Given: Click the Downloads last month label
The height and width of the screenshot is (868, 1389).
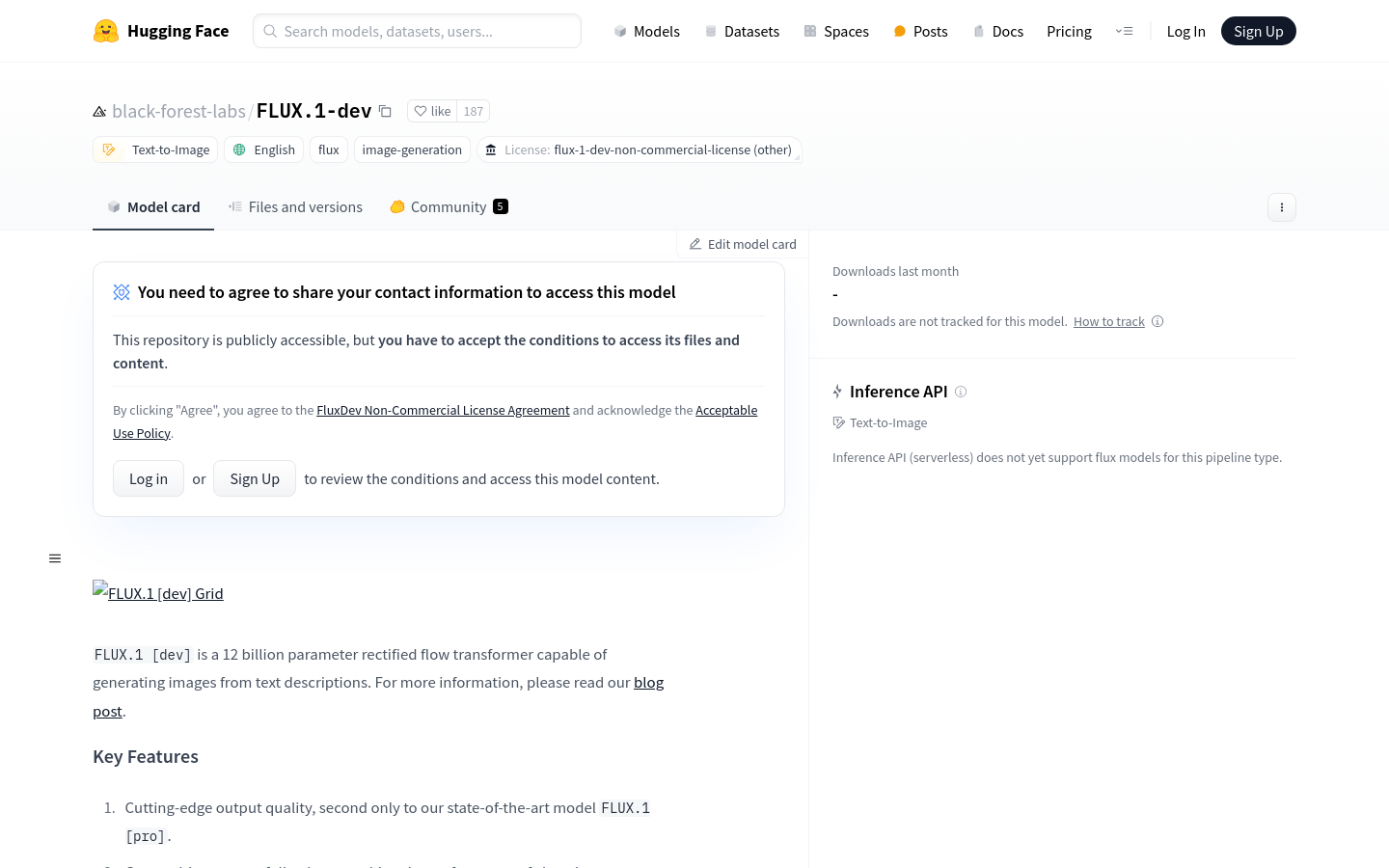Looking at the screenshot, I should (895, 271).
